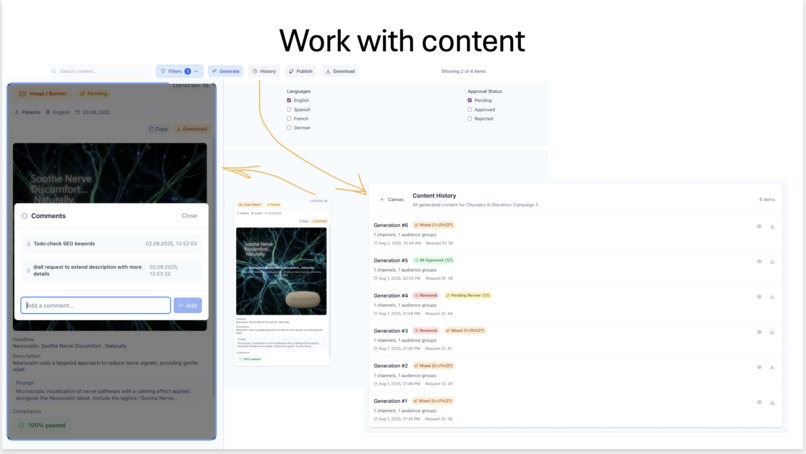Click the Image / Banner tag on large card
Screen dimensions: 806x454
coord(43,94)
